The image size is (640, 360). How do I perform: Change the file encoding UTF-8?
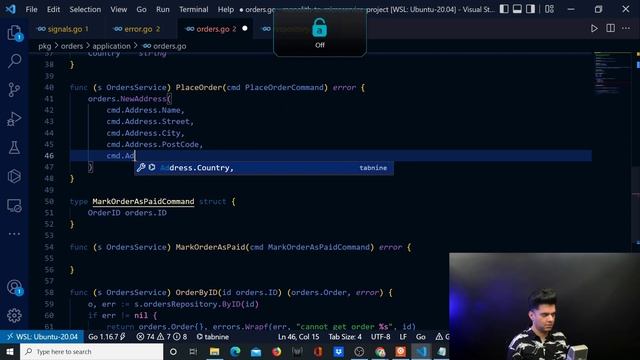[x=380, y=337]
